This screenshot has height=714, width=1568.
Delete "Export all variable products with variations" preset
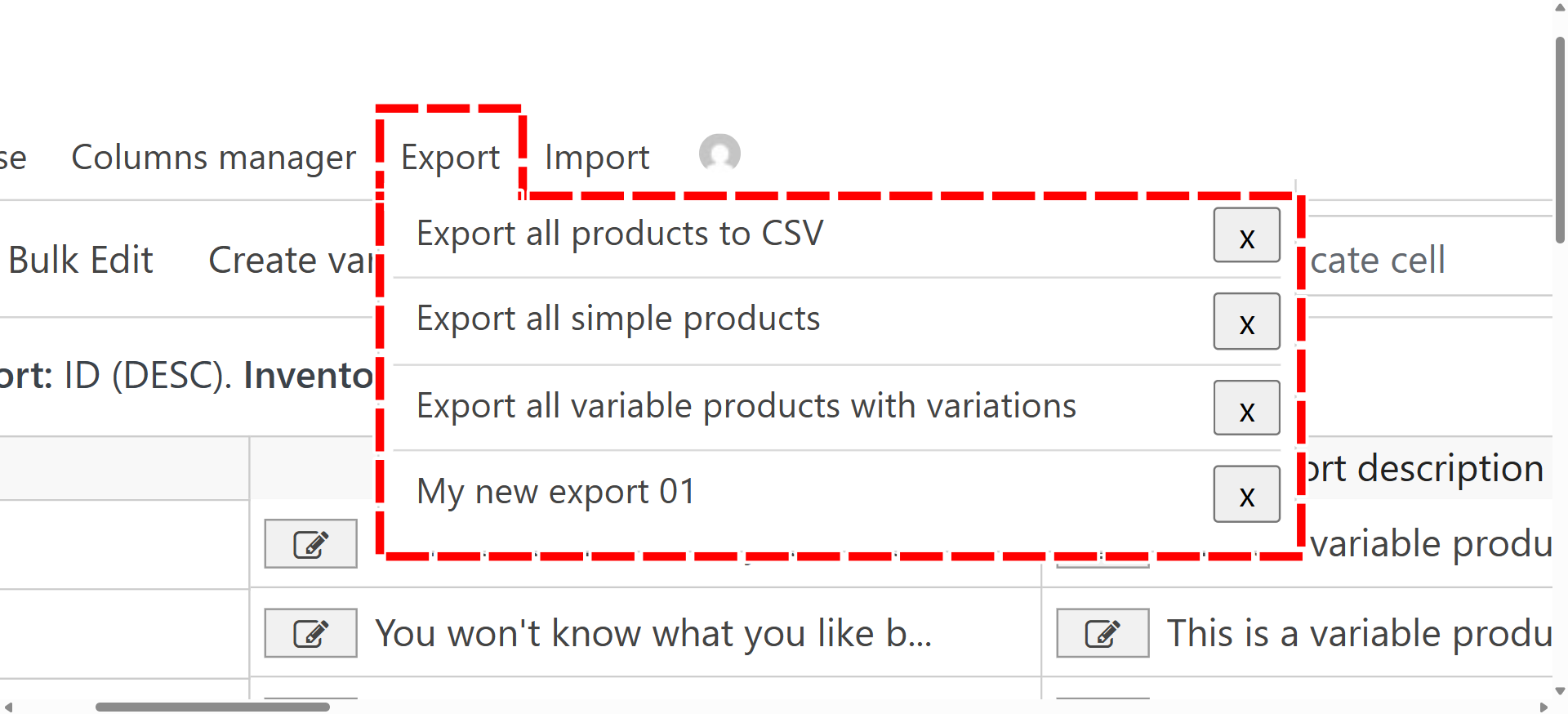click(x=1246, y=408)
